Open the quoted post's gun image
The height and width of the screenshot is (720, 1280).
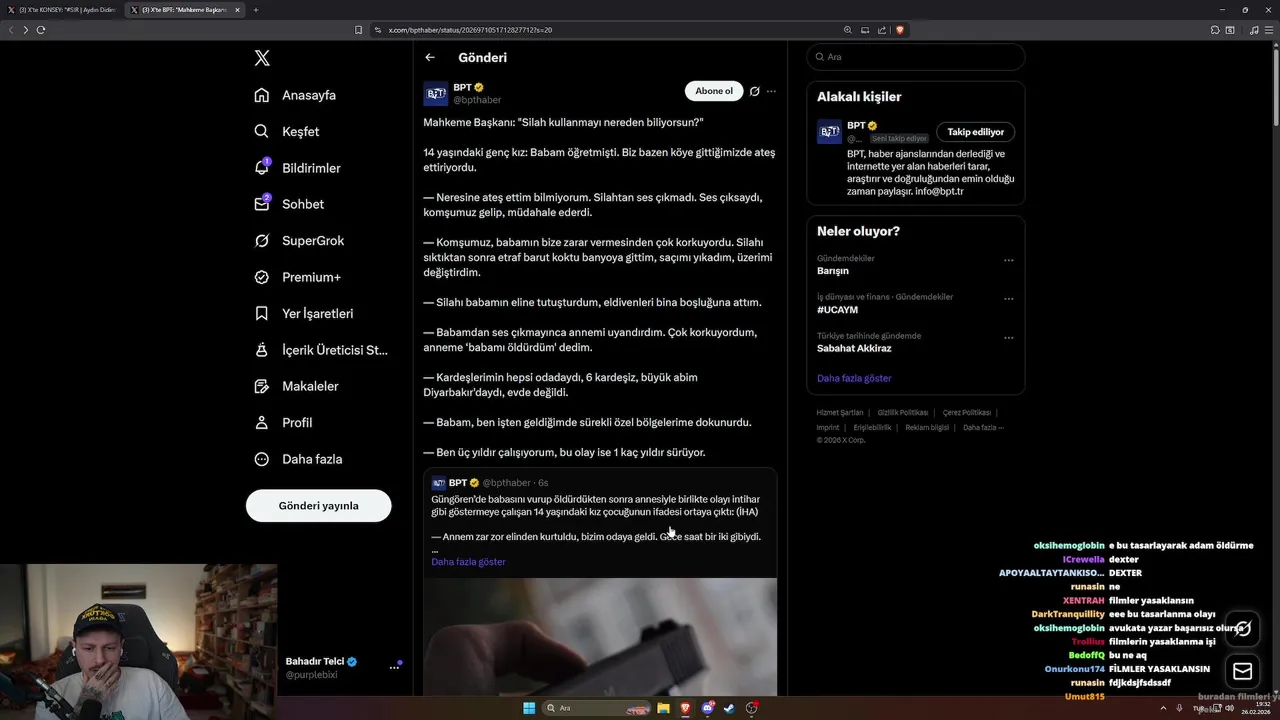pos(600,637)
